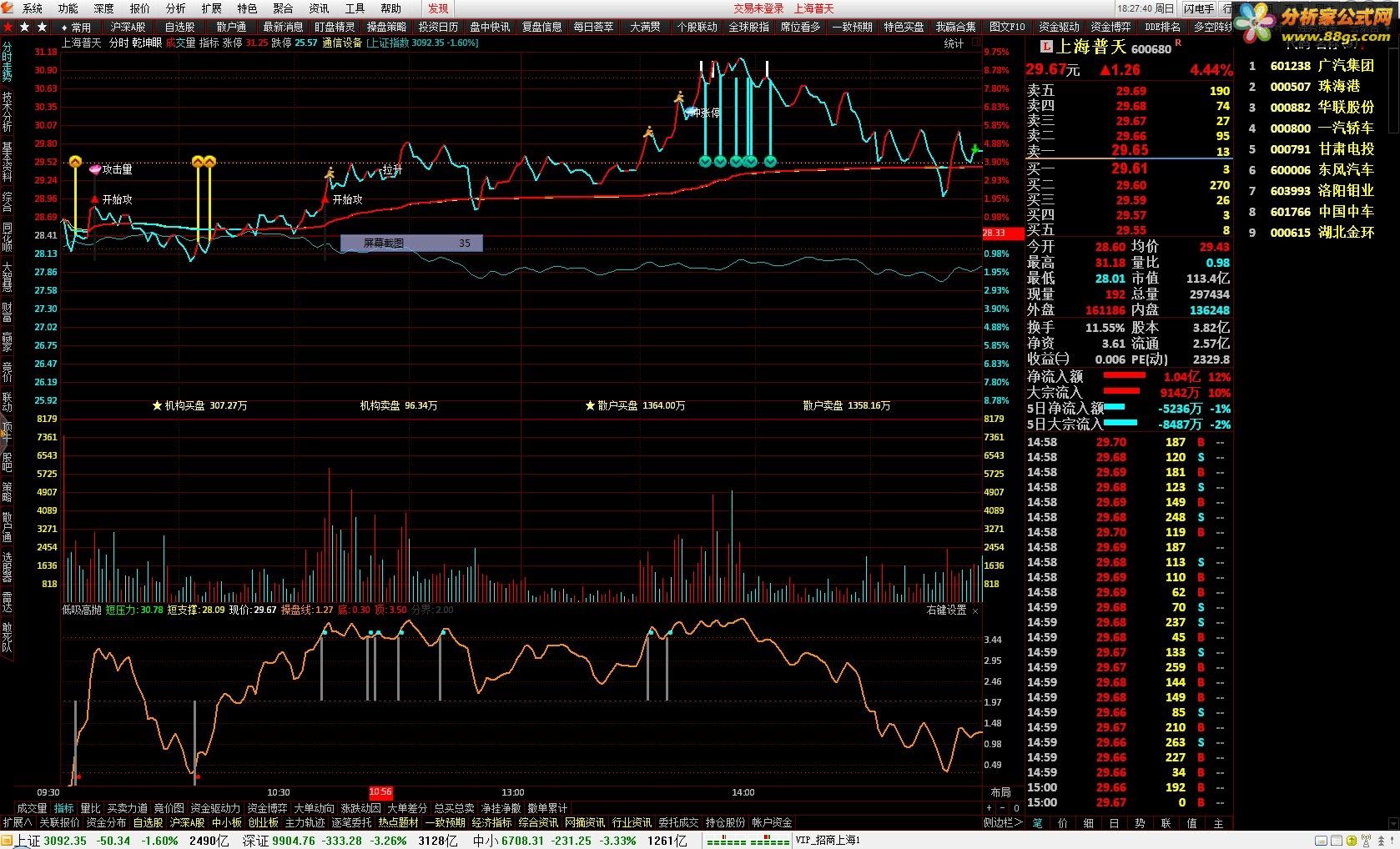Expand the 侧边栏 sidebar toggle
1400x849 pixels.
(x=1003, y=822)
